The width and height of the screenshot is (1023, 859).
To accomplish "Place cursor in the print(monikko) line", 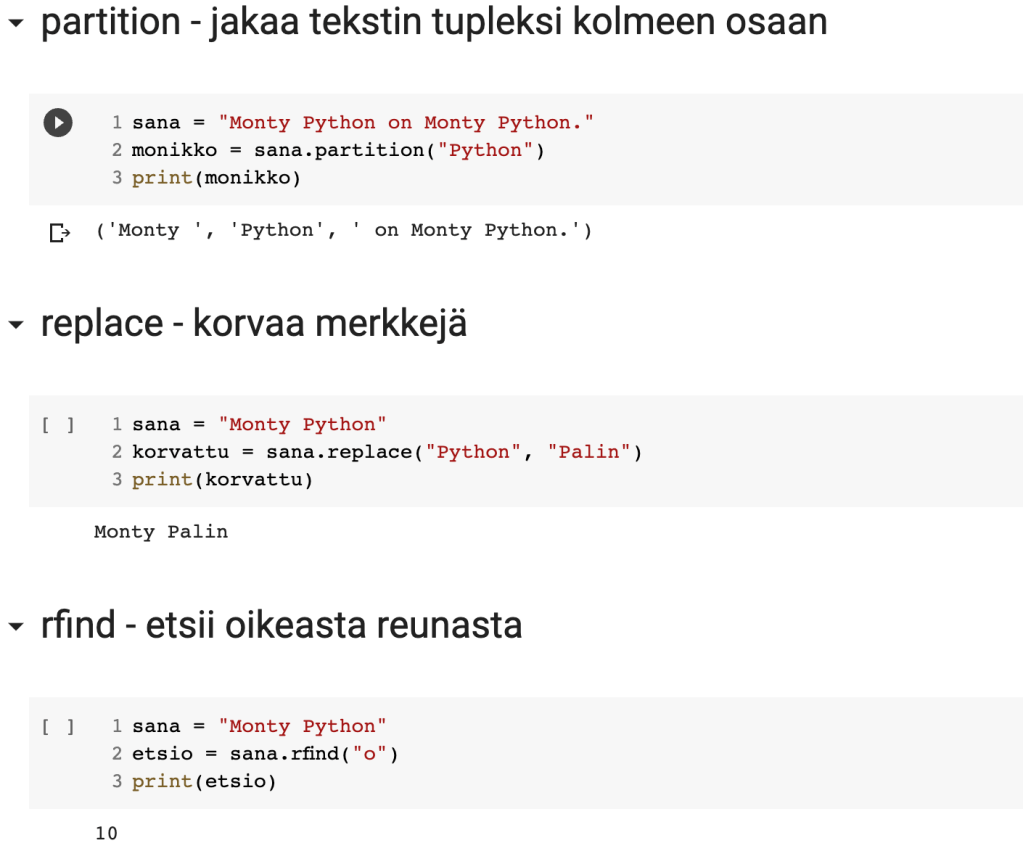I will (216, 178).
